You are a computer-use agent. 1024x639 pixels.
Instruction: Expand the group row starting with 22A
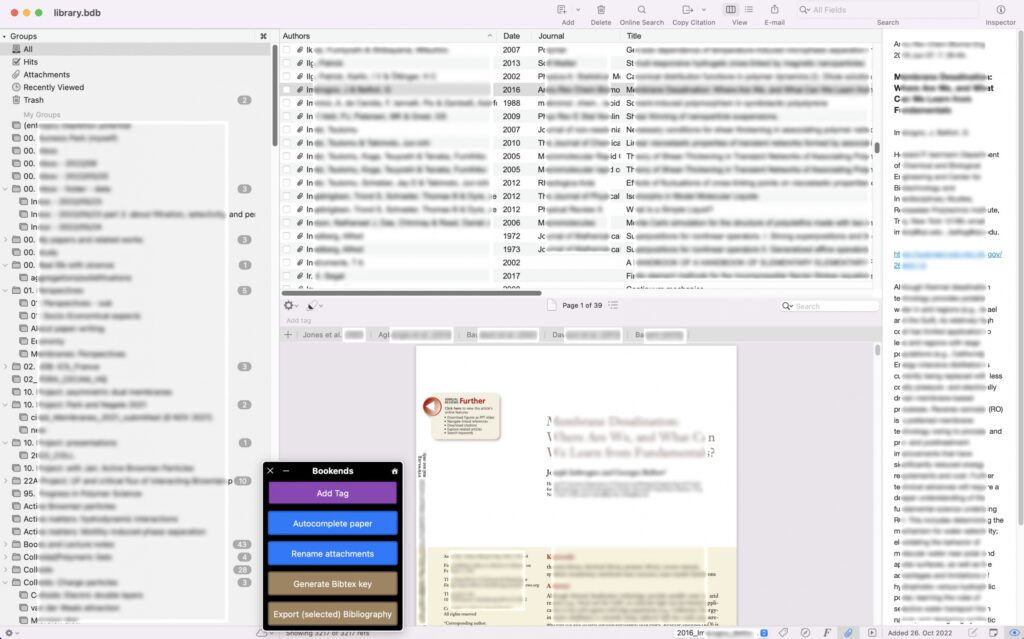[6, 481]
